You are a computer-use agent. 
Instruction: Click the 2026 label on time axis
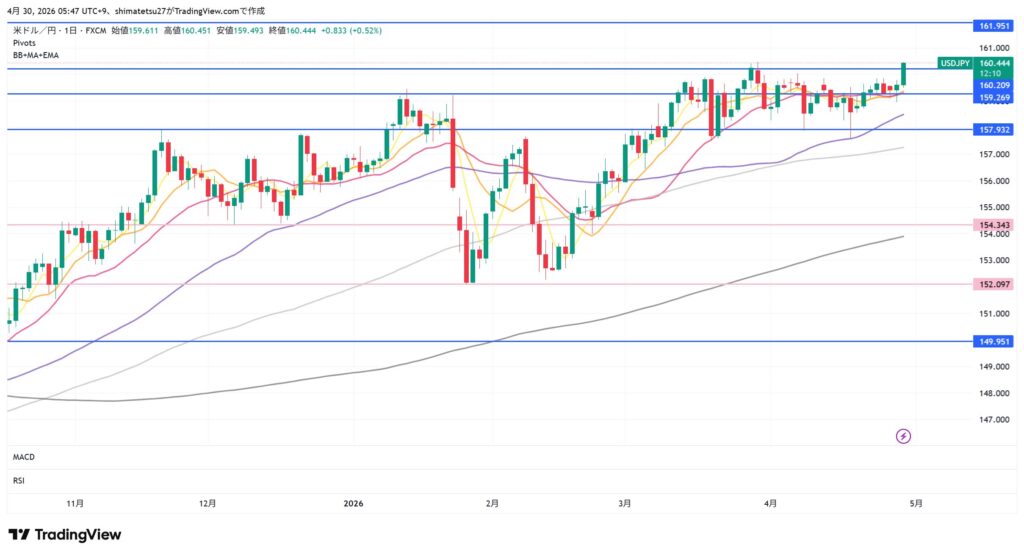coord(357,503)
